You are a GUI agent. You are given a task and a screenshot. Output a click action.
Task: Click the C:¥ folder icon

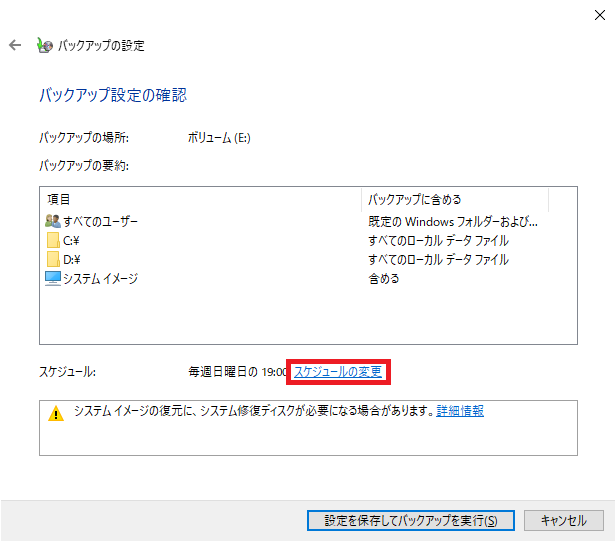[53, 240]
